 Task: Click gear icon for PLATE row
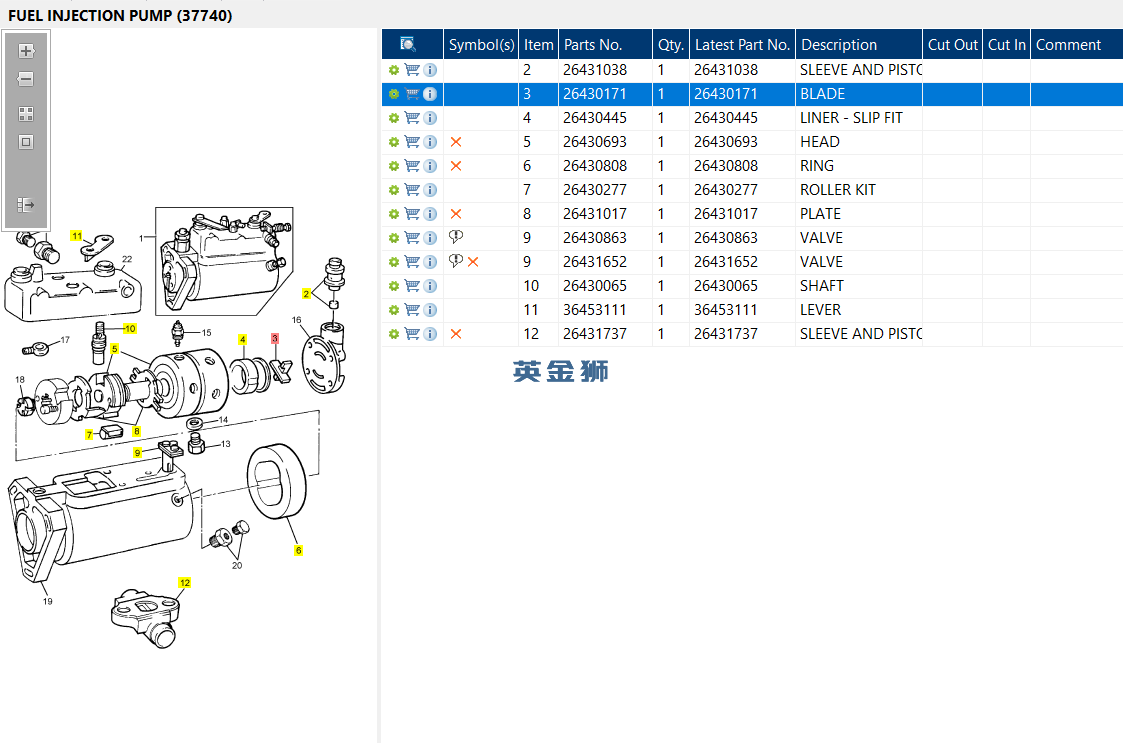[393, 214]
